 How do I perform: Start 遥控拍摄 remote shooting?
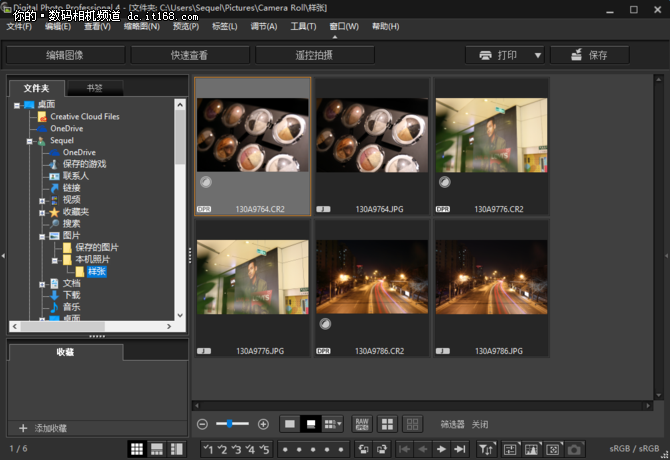(x=314, y=55)
